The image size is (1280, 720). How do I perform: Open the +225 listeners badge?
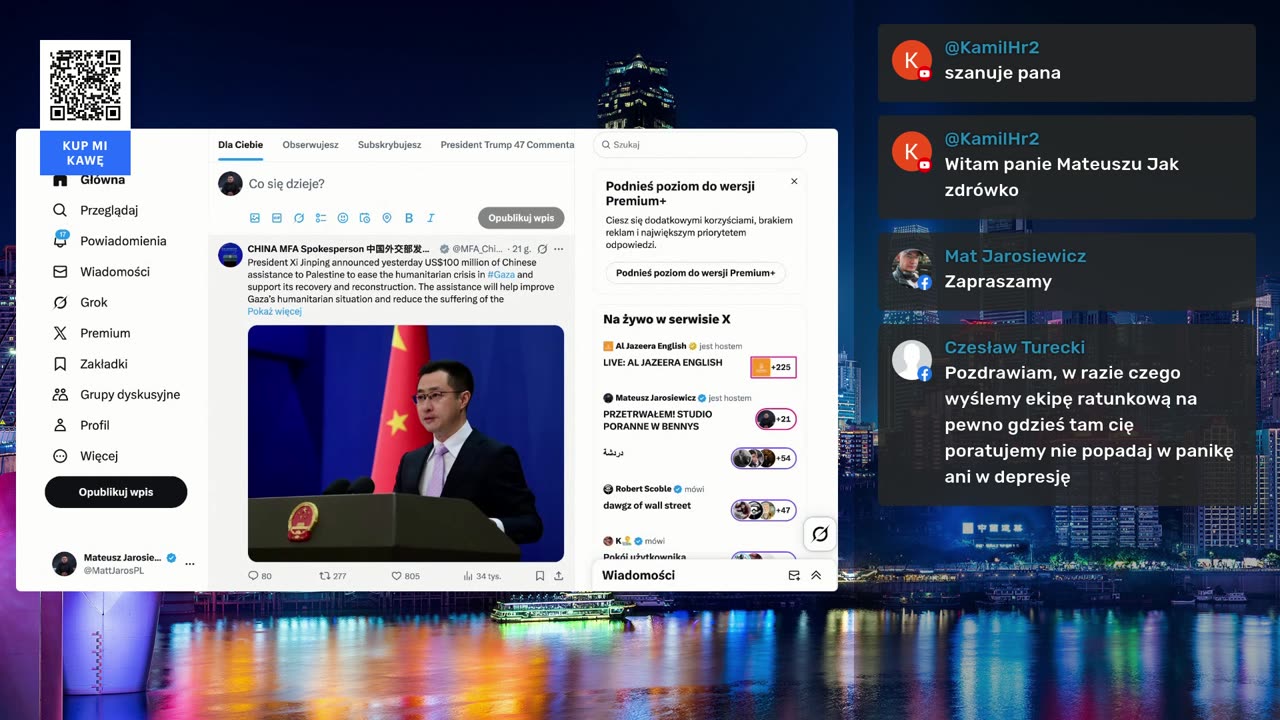coord(773,367)
